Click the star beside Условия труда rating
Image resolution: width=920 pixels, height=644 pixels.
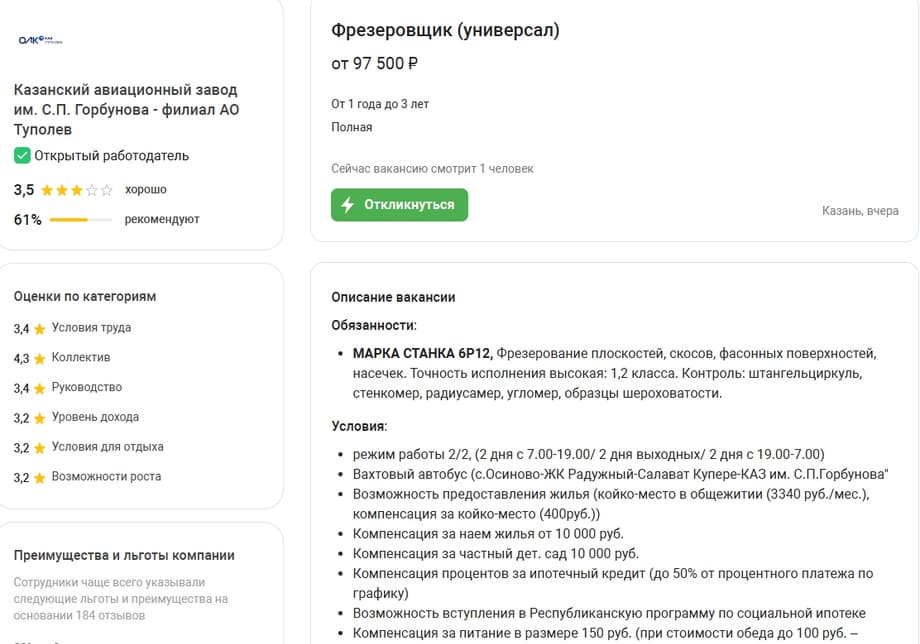click(x=40, y=328)
